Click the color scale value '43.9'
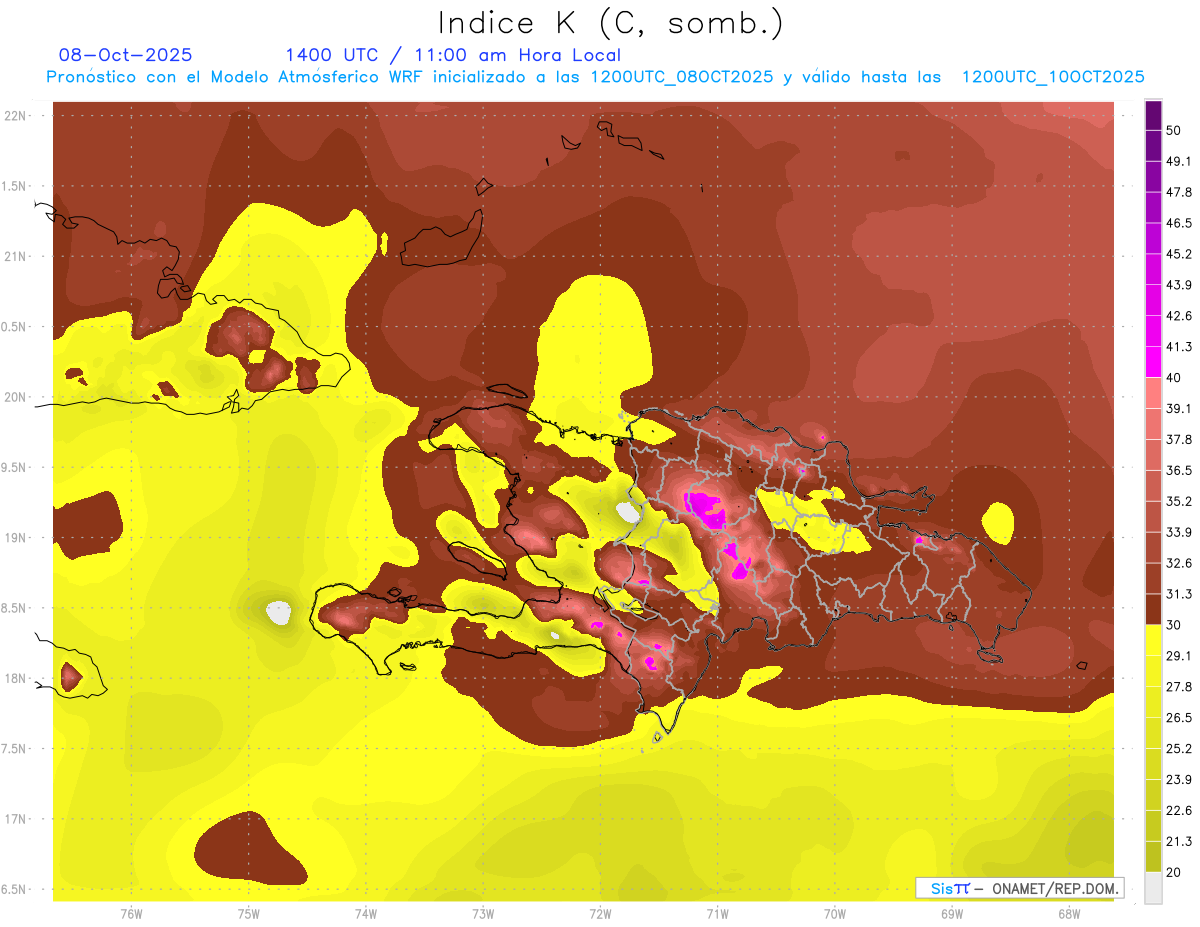1200x927 pixels. tap(1179, 285)
